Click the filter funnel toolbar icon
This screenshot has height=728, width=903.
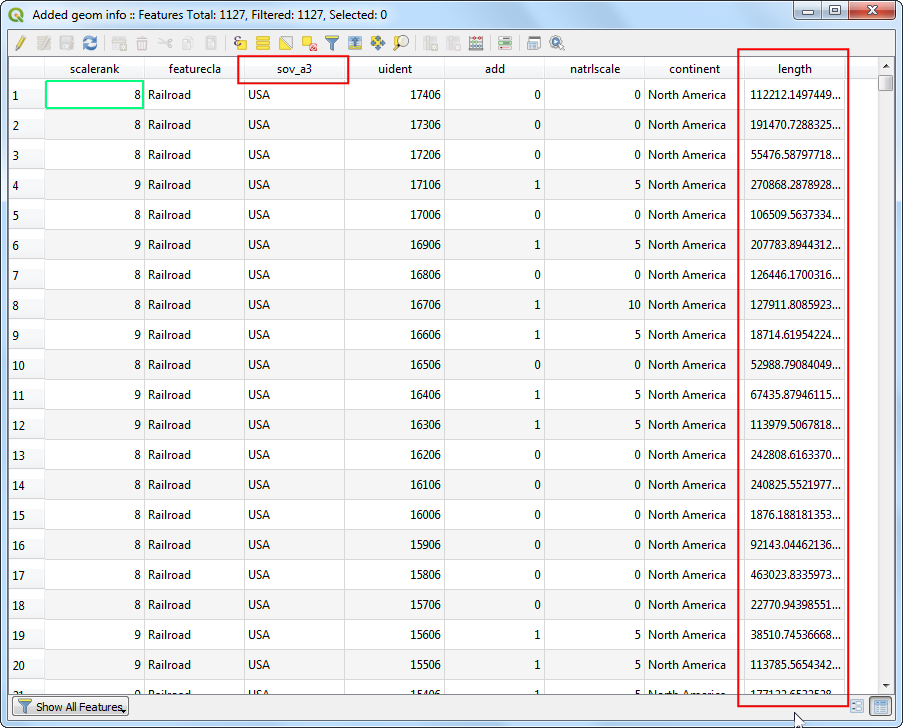(332, 43)
